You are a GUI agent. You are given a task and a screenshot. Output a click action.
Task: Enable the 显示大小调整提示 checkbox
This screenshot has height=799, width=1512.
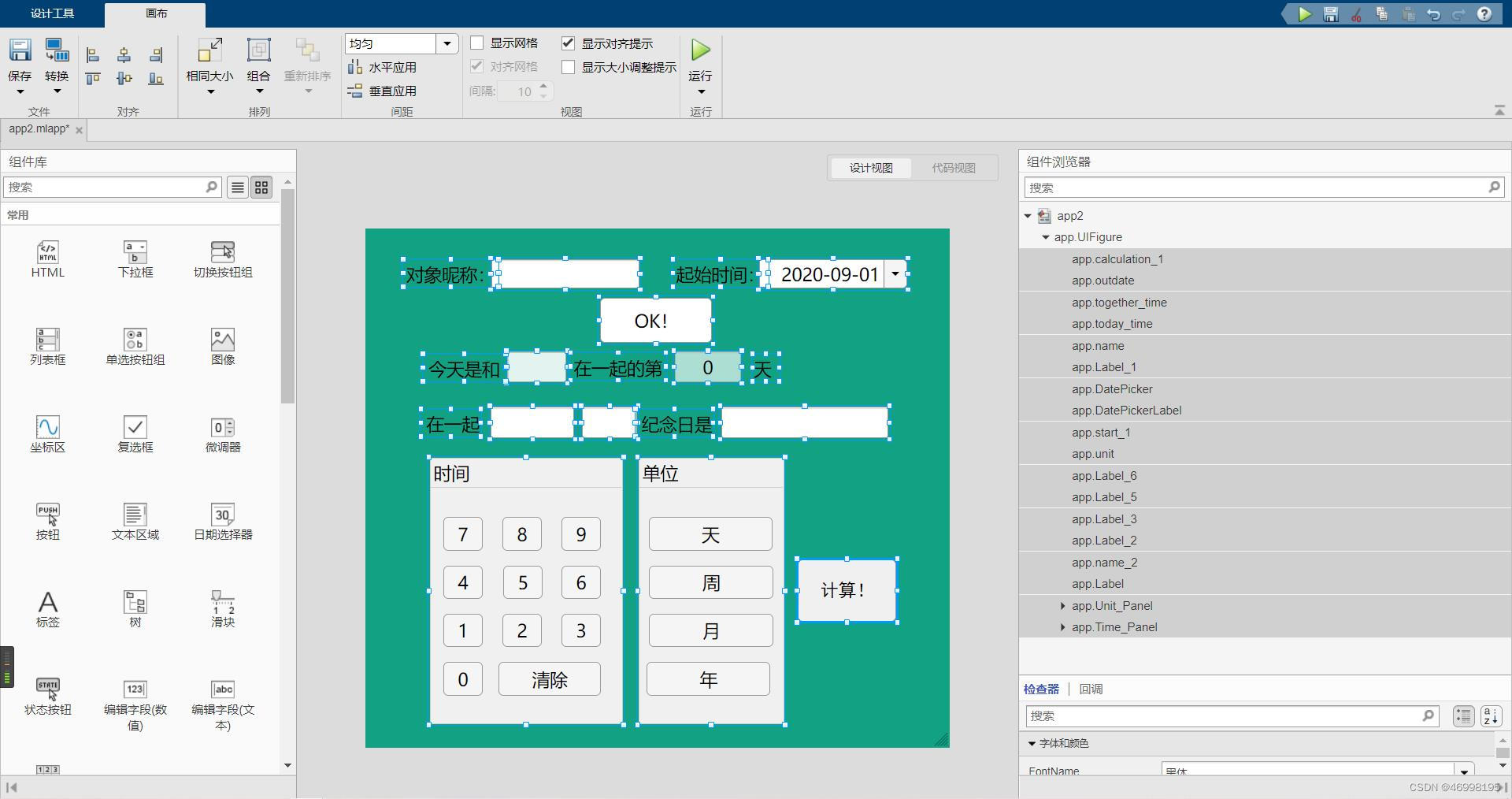coord(569,67)
